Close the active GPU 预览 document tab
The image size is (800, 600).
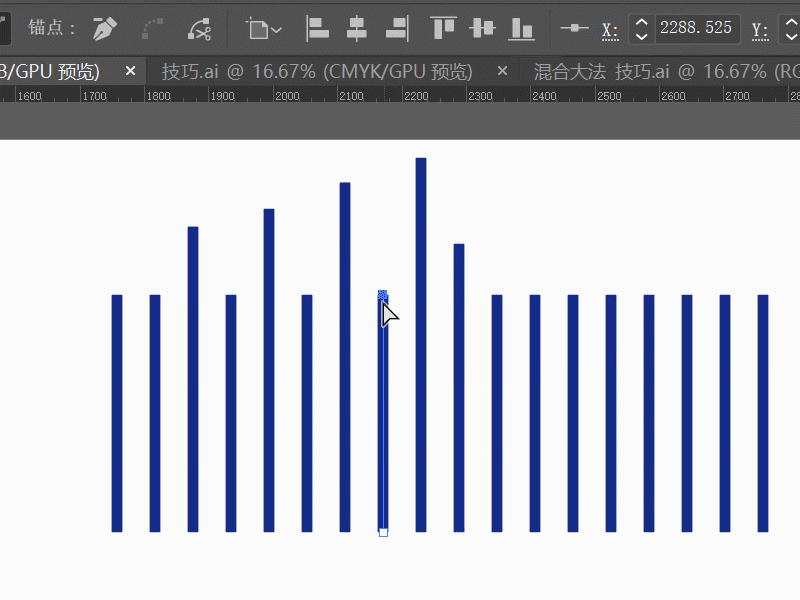130,71
